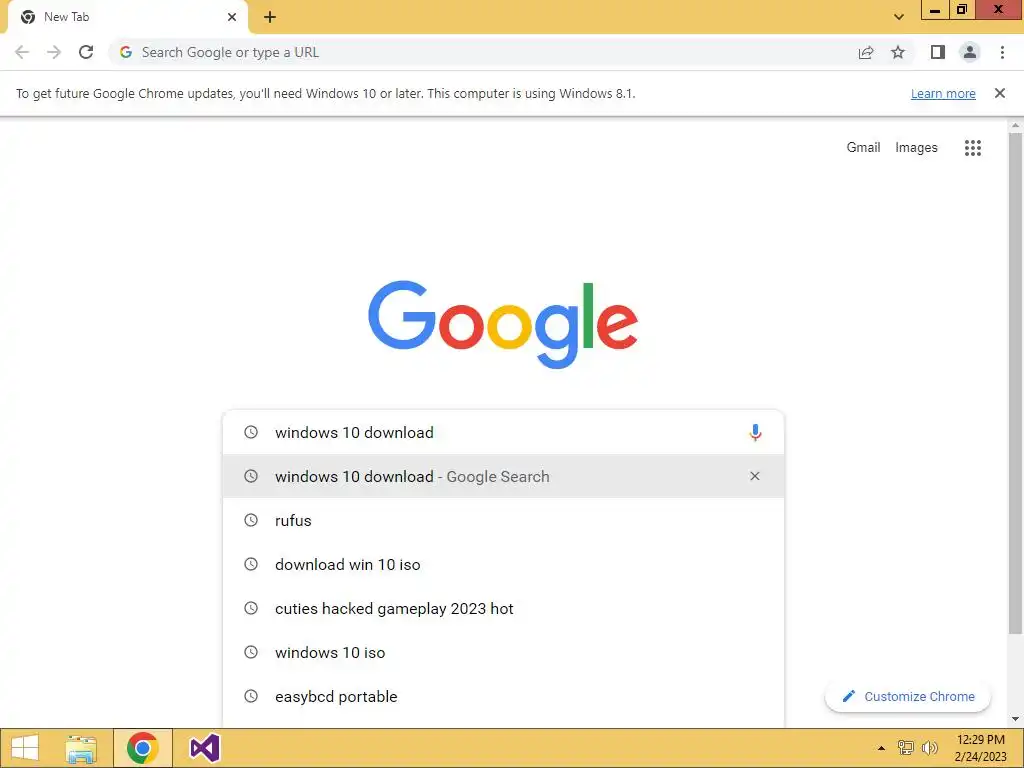Click the page vertical scrollbar

[x=1016, y=383]
